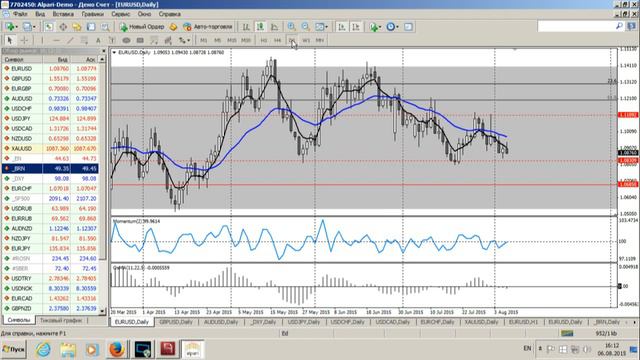The width and height of the screenshot is (640, 360).
Task: Select the Text A drawing tool
Action: pyautogui.click(x=98, y=40)
